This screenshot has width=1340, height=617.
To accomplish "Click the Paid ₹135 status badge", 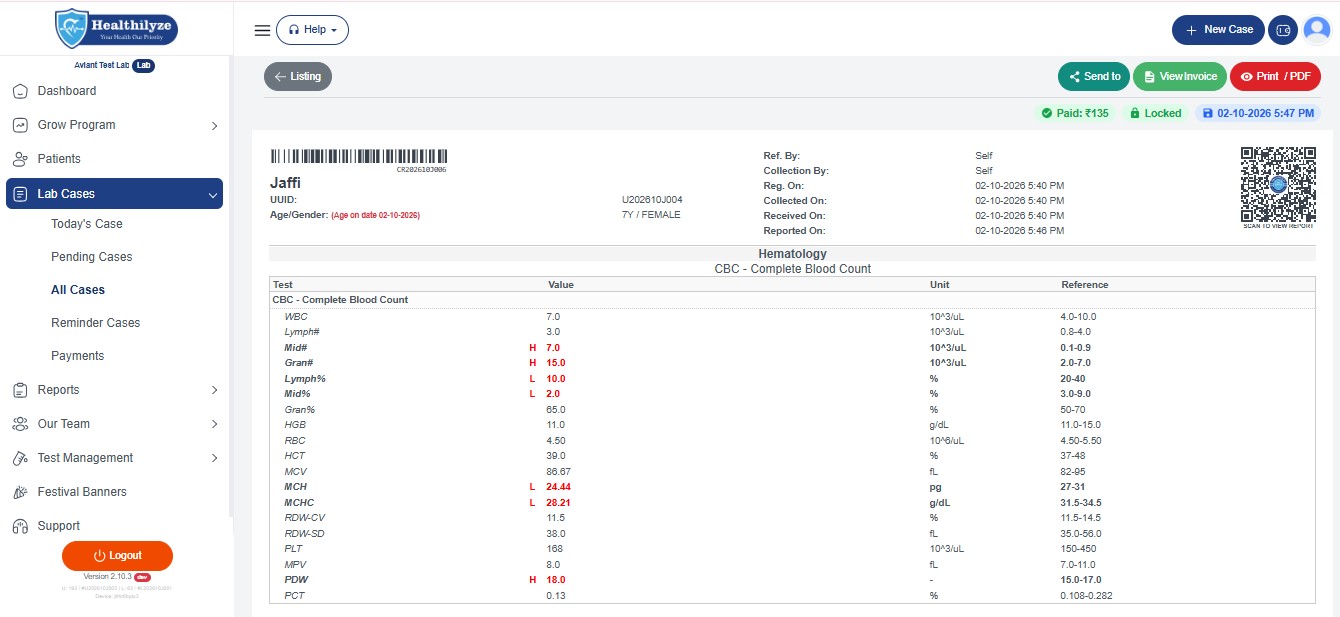I will [1075, 113].
